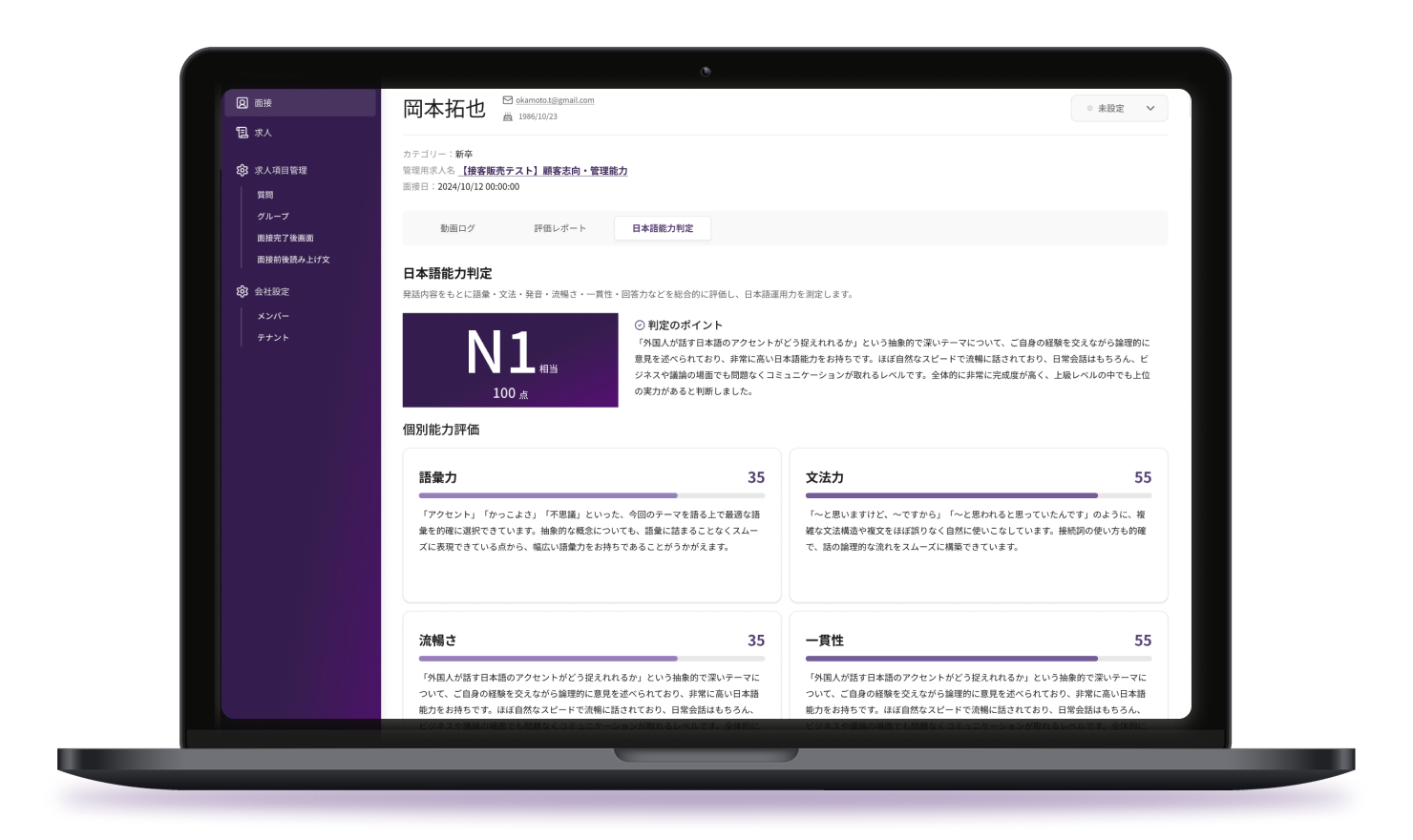Click the okamoto.t@gmail.com email link
The width and height of the screenshot is (1413, 840).
pyautogui.click(x=555, y=100)
